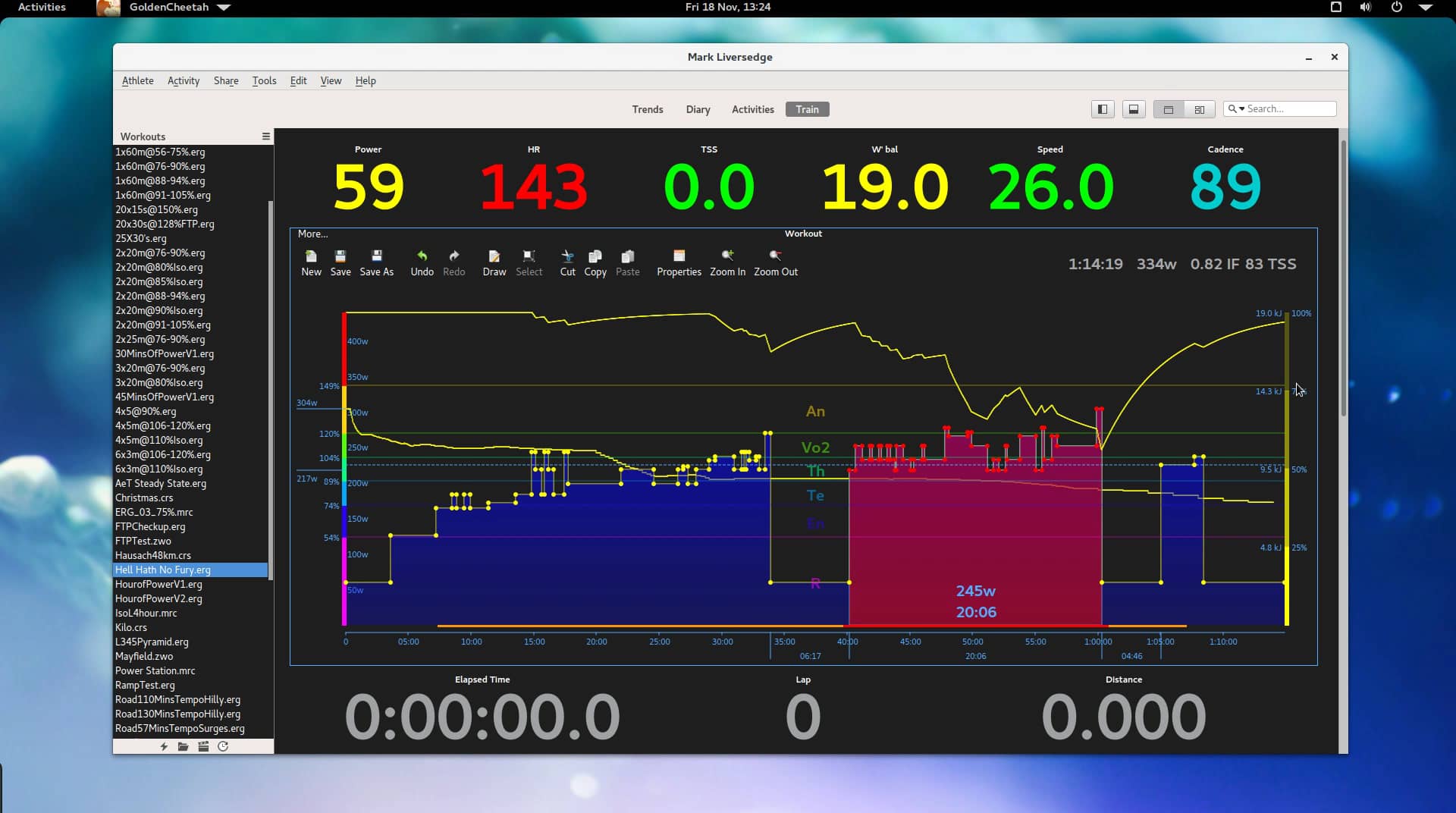
Task: Select Hell Hath No Fury.erg workout
Action: [x=190, y=570]
